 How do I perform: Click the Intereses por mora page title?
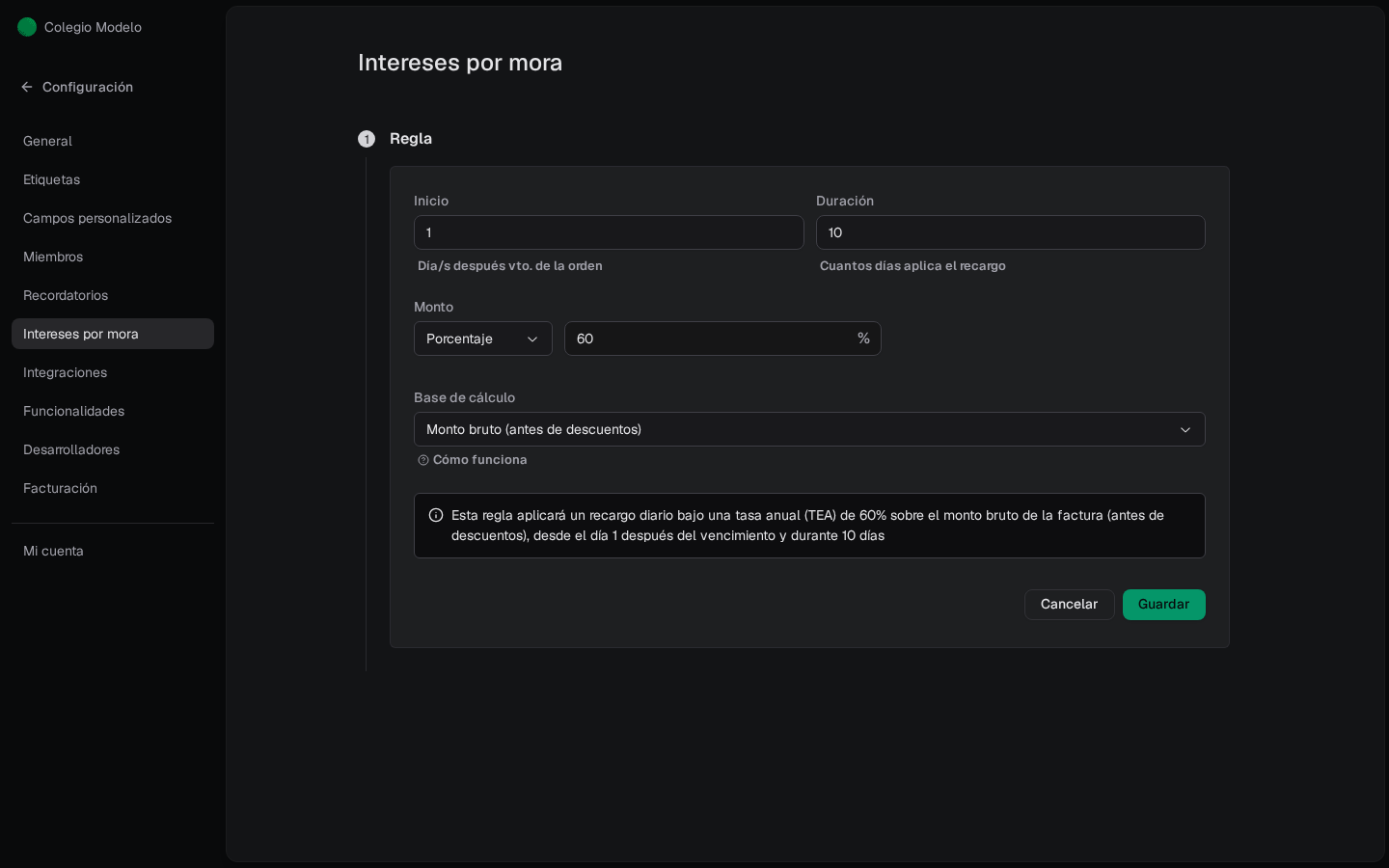click(x=460, y=63)
